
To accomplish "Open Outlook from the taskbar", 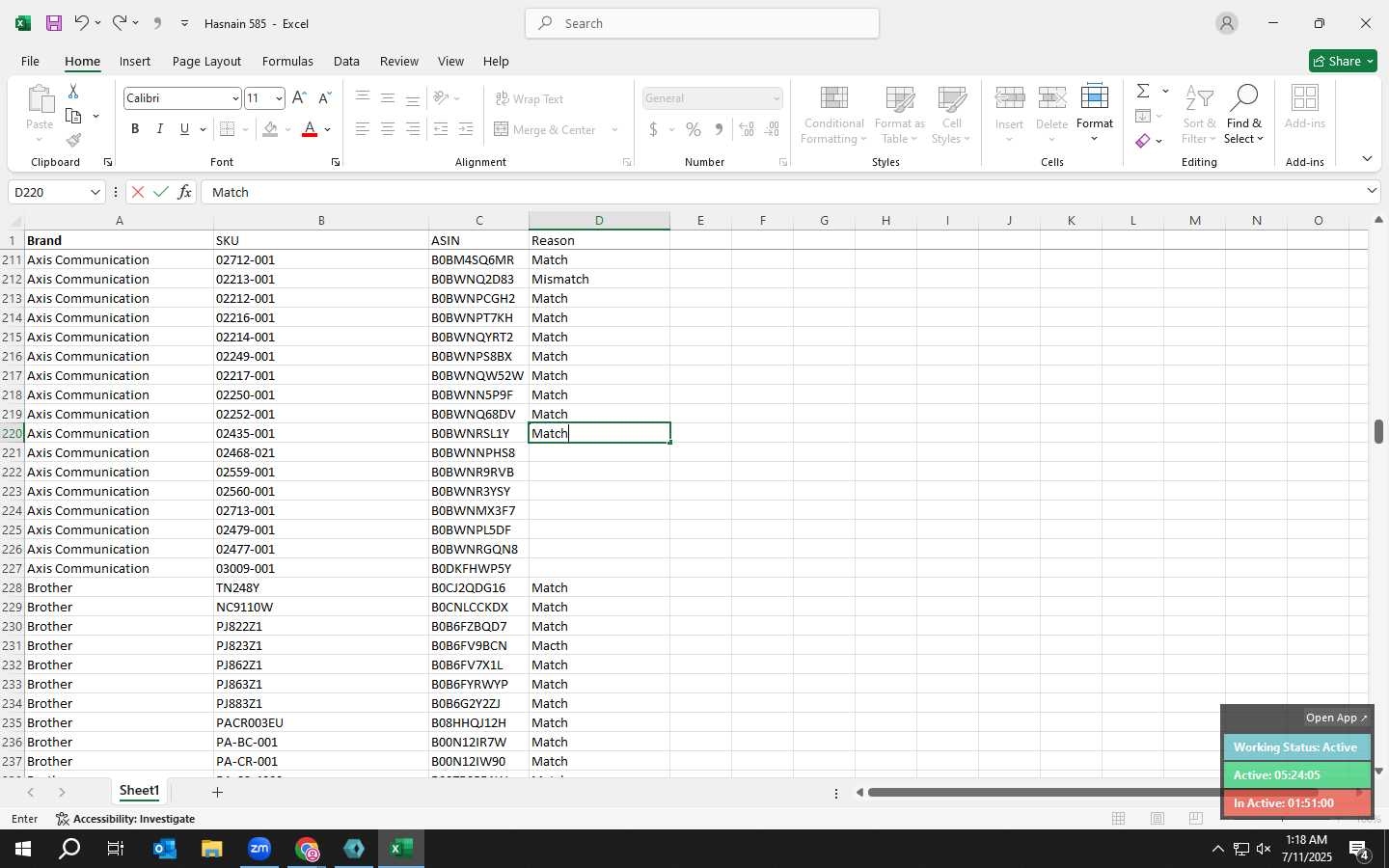I will pyautogui.click(x=165, y=850).
